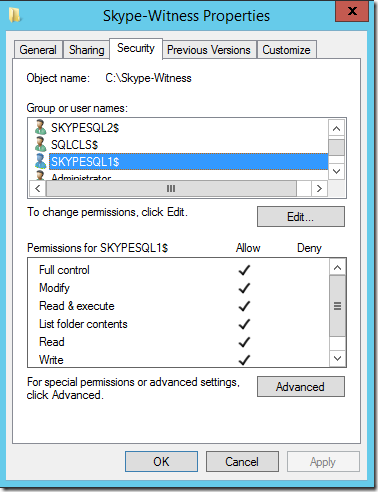Confirm with the OK button

[161, 462]
